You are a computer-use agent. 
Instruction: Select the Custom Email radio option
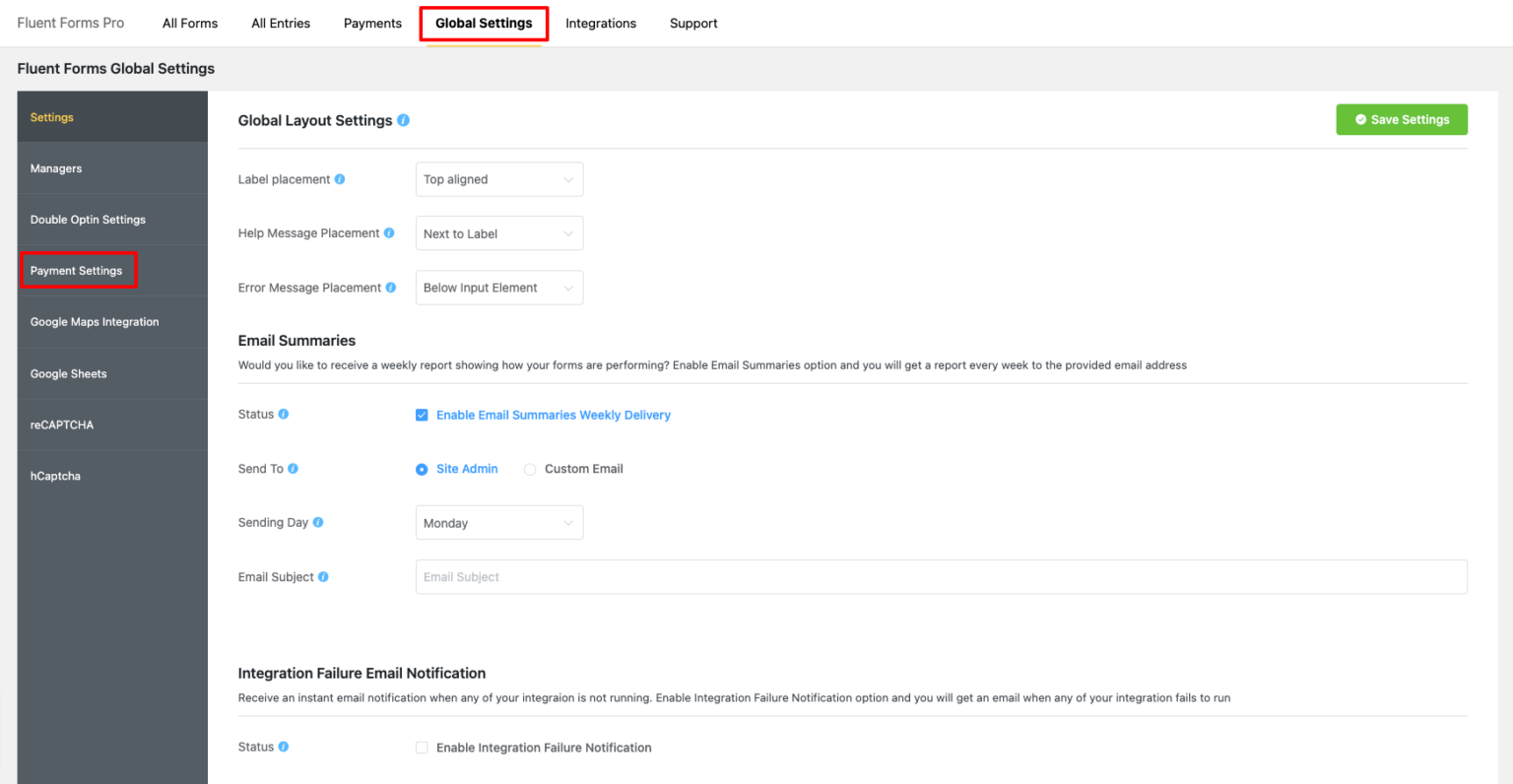(x=530, y=470)
